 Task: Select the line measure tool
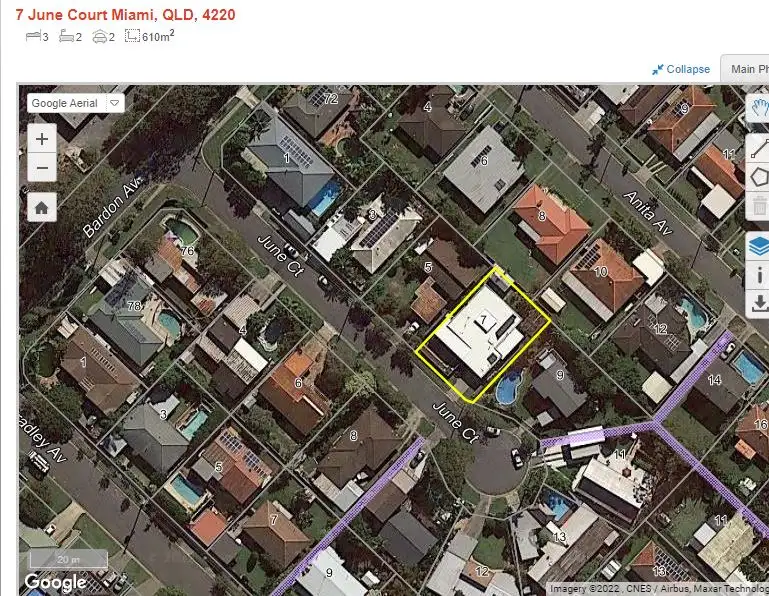point(758,147)
